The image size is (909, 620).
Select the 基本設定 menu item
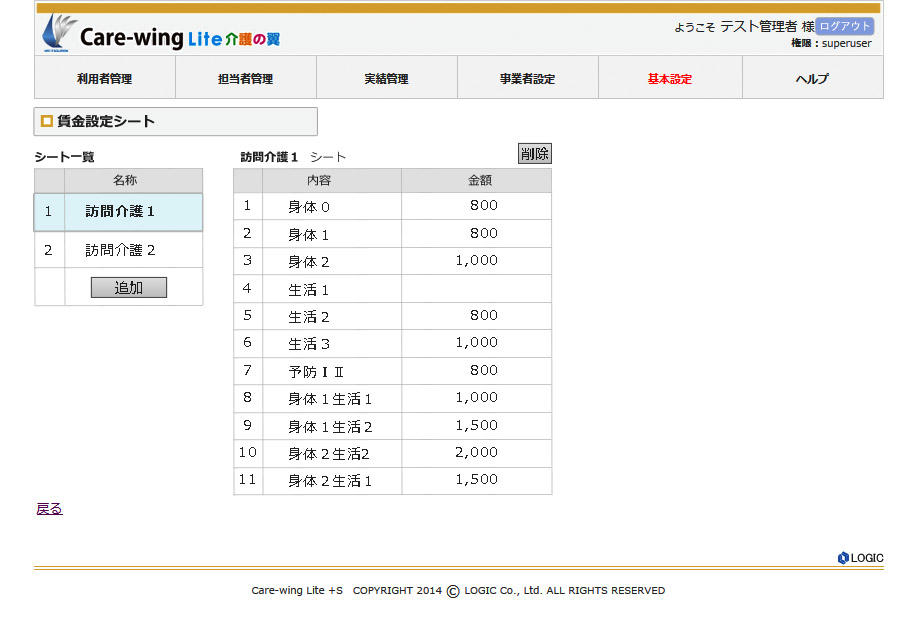point(670,78)
